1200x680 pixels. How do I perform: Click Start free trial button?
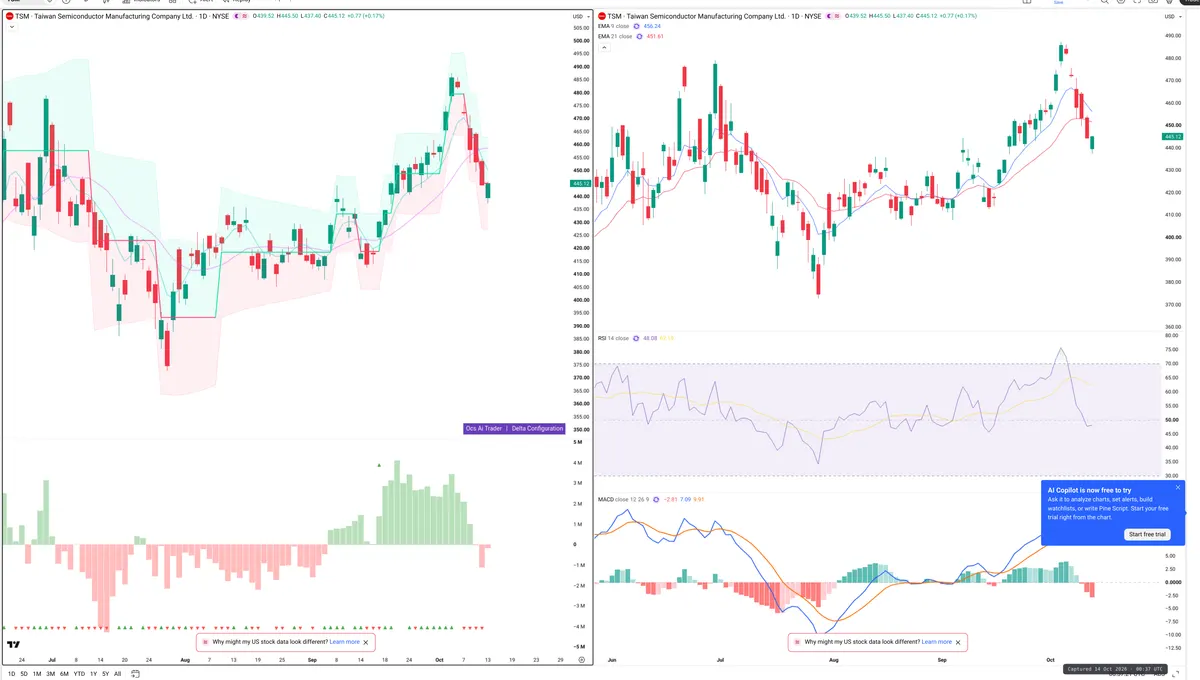(x=1148, y=534)
